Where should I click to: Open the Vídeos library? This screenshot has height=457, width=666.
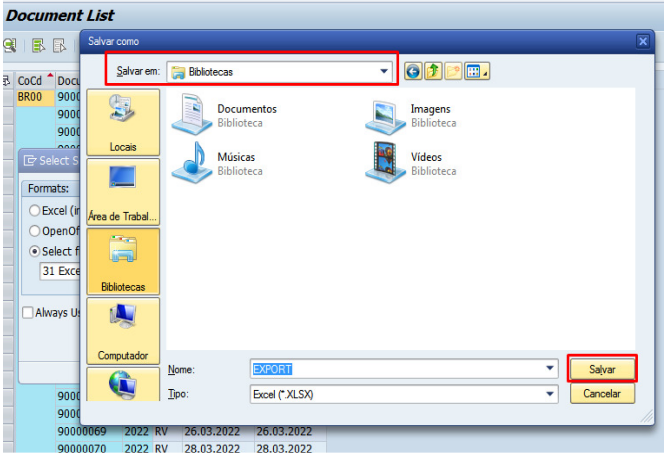tap(411, 163)
